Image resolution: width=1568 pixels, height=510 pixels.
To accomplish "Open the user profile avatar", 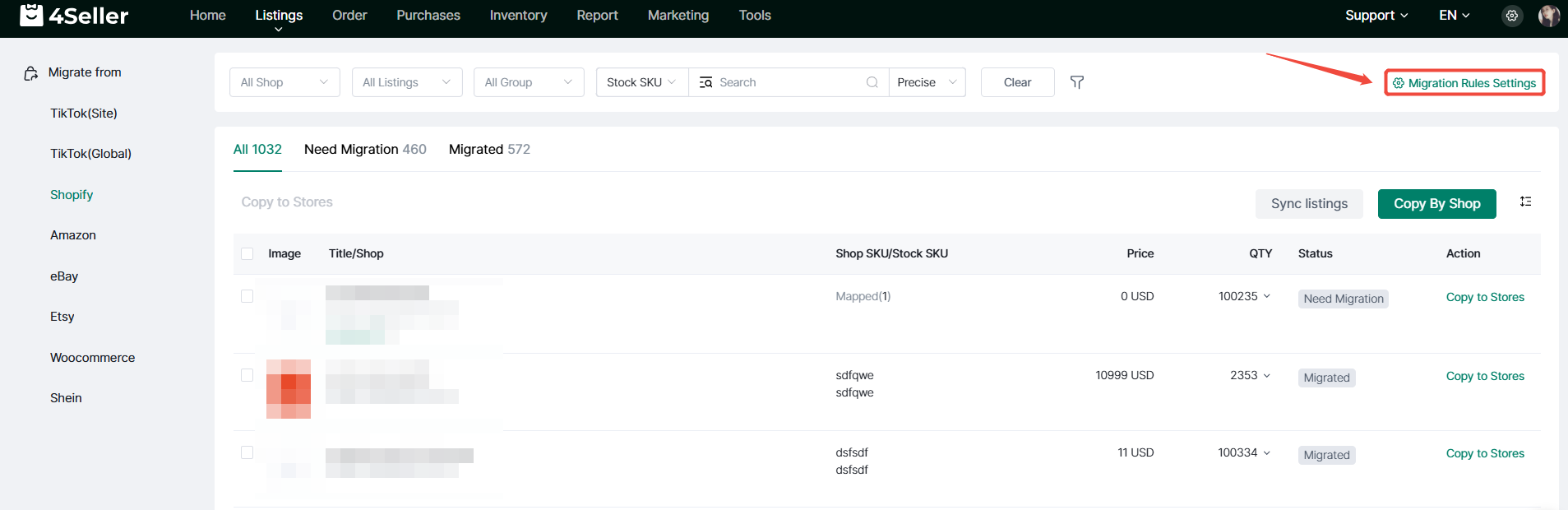I will pyautogui.click(x=1548, y=16).
